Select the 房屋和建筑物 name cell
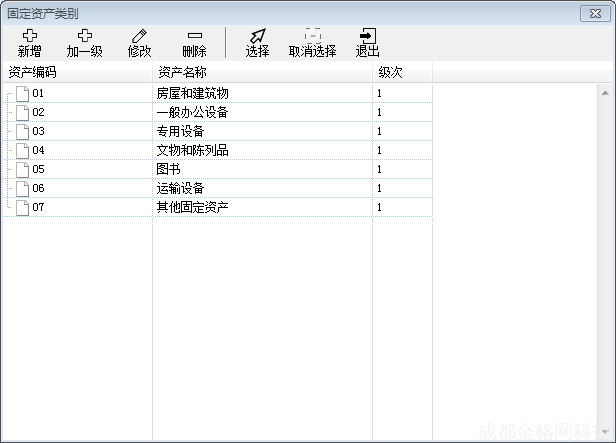The height and width of the screenshot is (443, 616). coord(192,93)
